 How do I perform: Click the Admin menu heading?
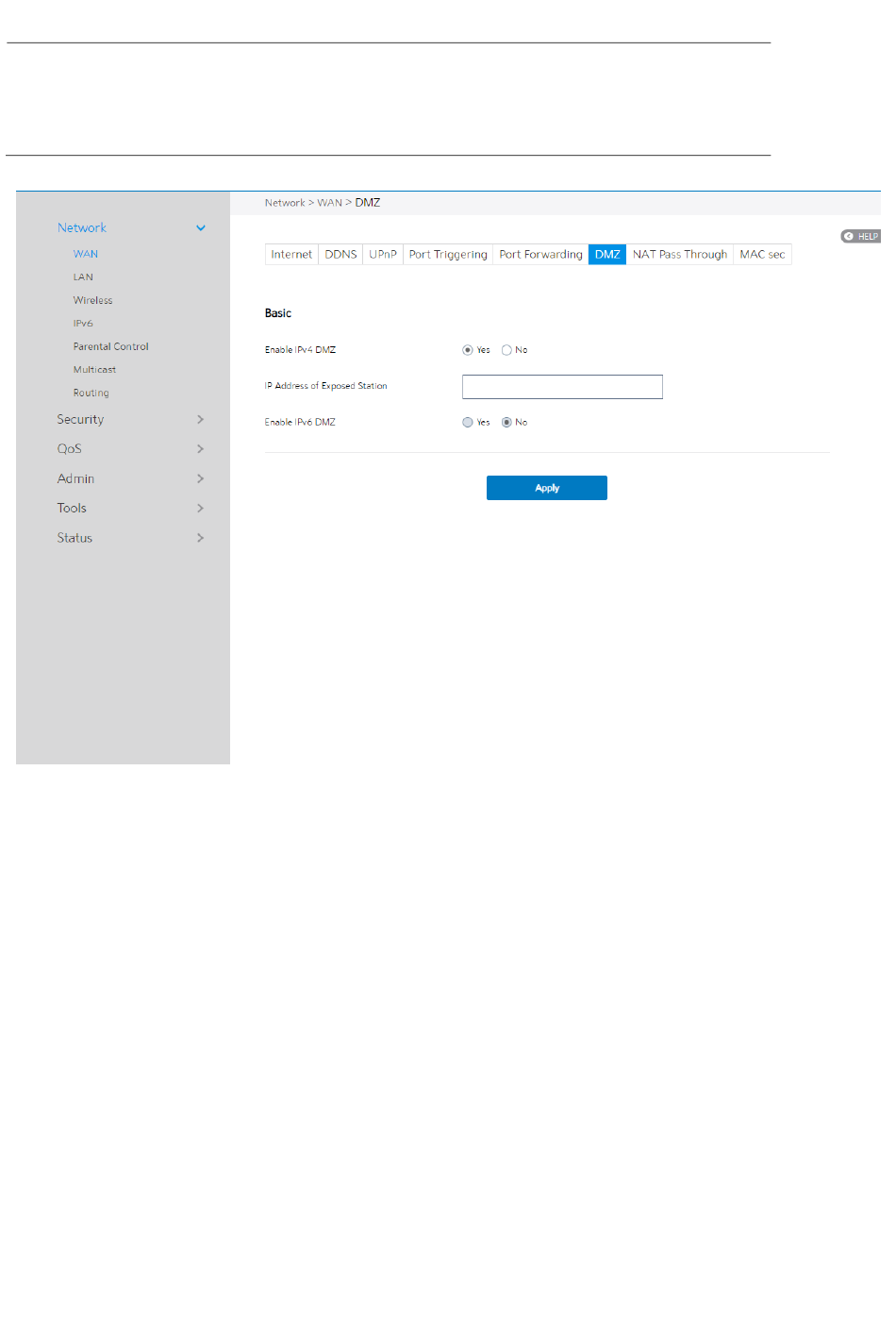[x=75, y=478]
